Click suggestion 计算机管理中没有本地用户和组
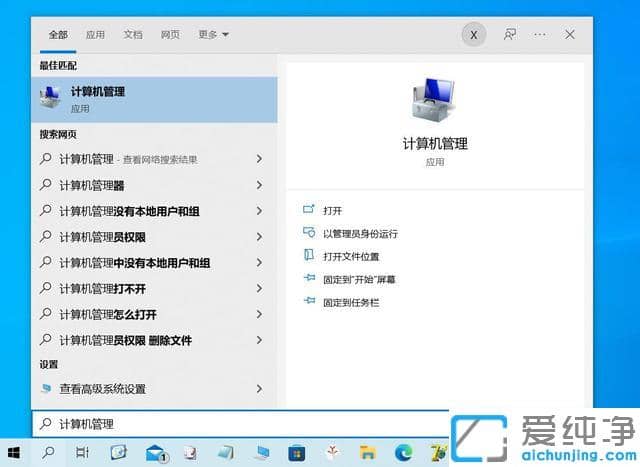 [x=135, y=263]
